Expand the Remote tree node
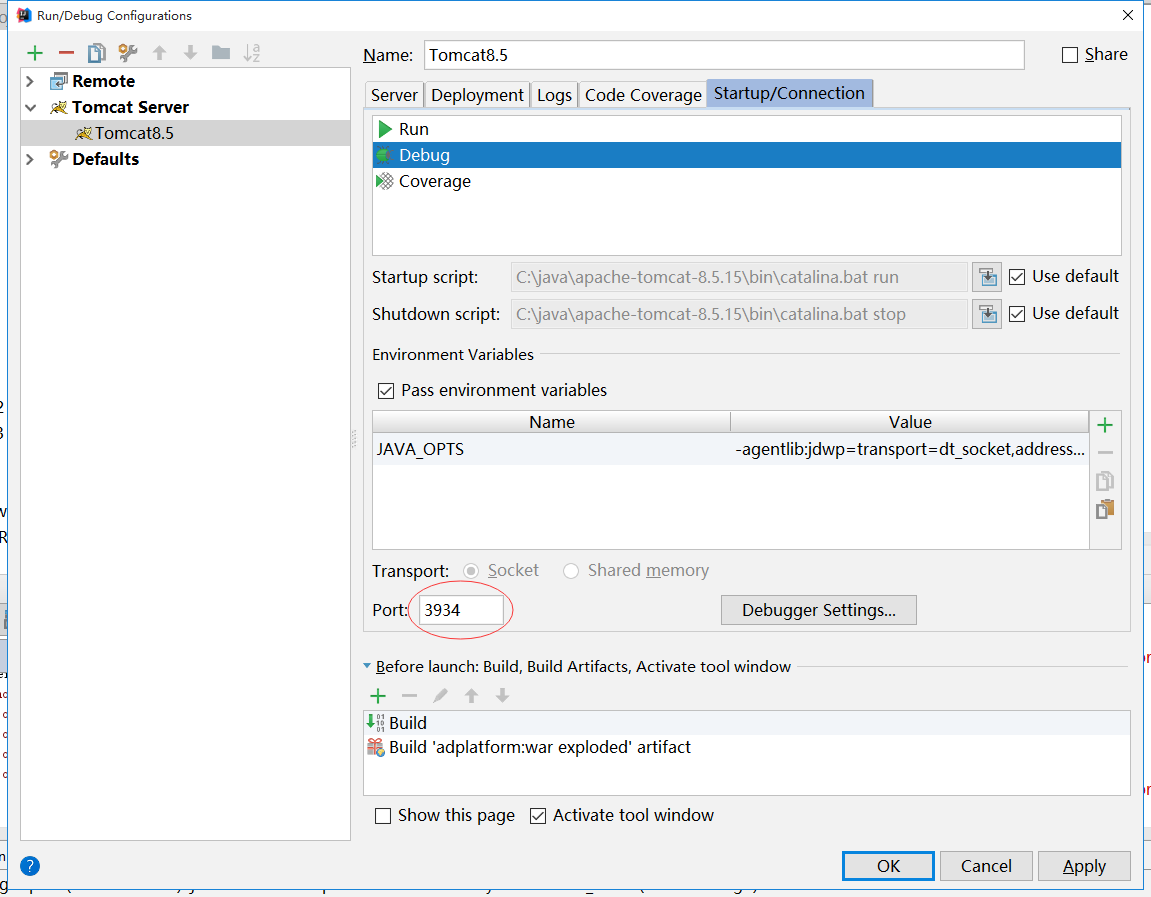 [x=30, y=81]
